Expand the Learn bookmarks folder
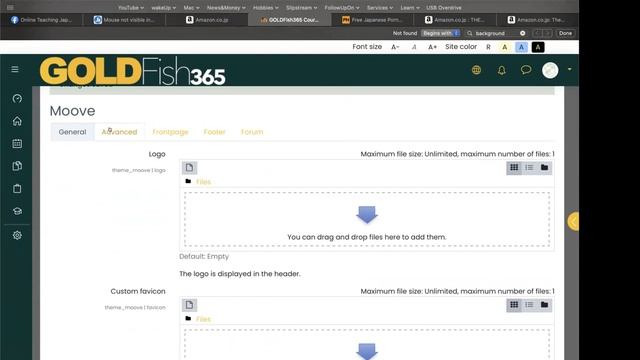 click(x=410, y=8)
